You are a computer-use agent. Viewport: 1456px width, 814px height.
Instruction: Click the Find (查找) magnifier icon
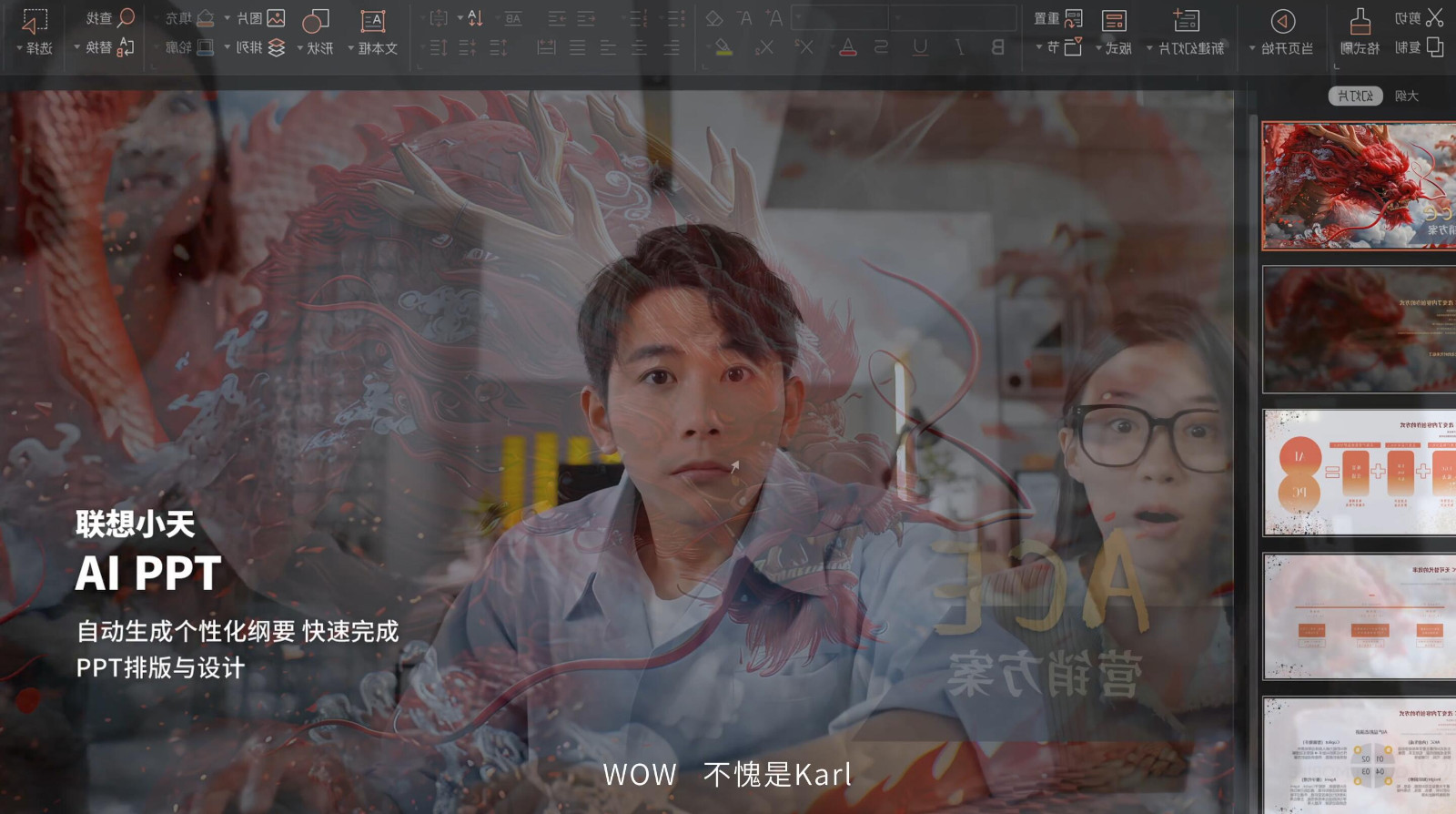[126, 17]
